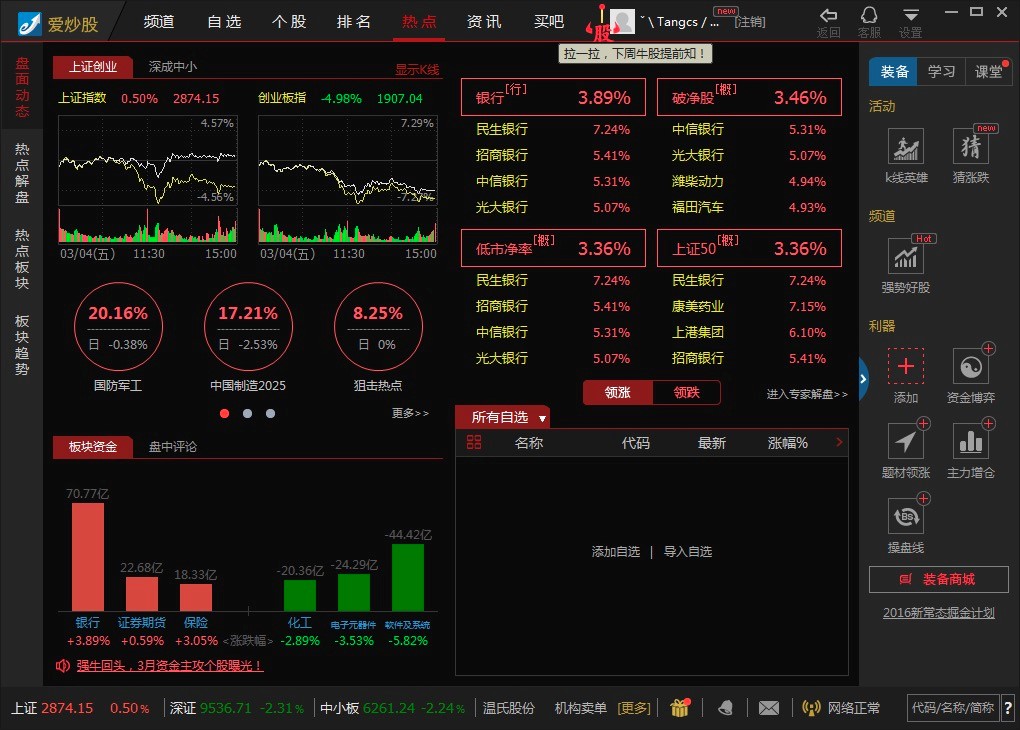Select 板块趋势 in left sidebar
Viewport: 1020px width, 730px height.
22,345
